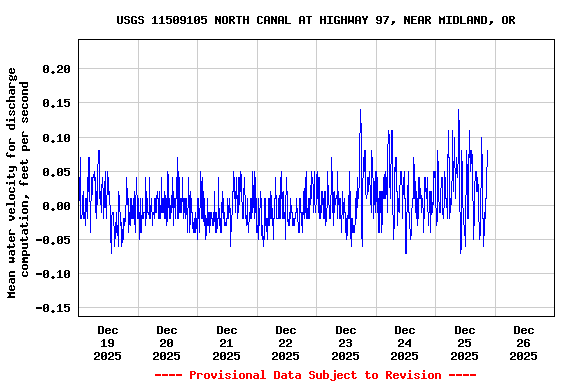The width and height of the screenshot is (576, 384).
Task: Click the chart title USGS 11509105 NORTH CANAL
Action: coord(316,20)
